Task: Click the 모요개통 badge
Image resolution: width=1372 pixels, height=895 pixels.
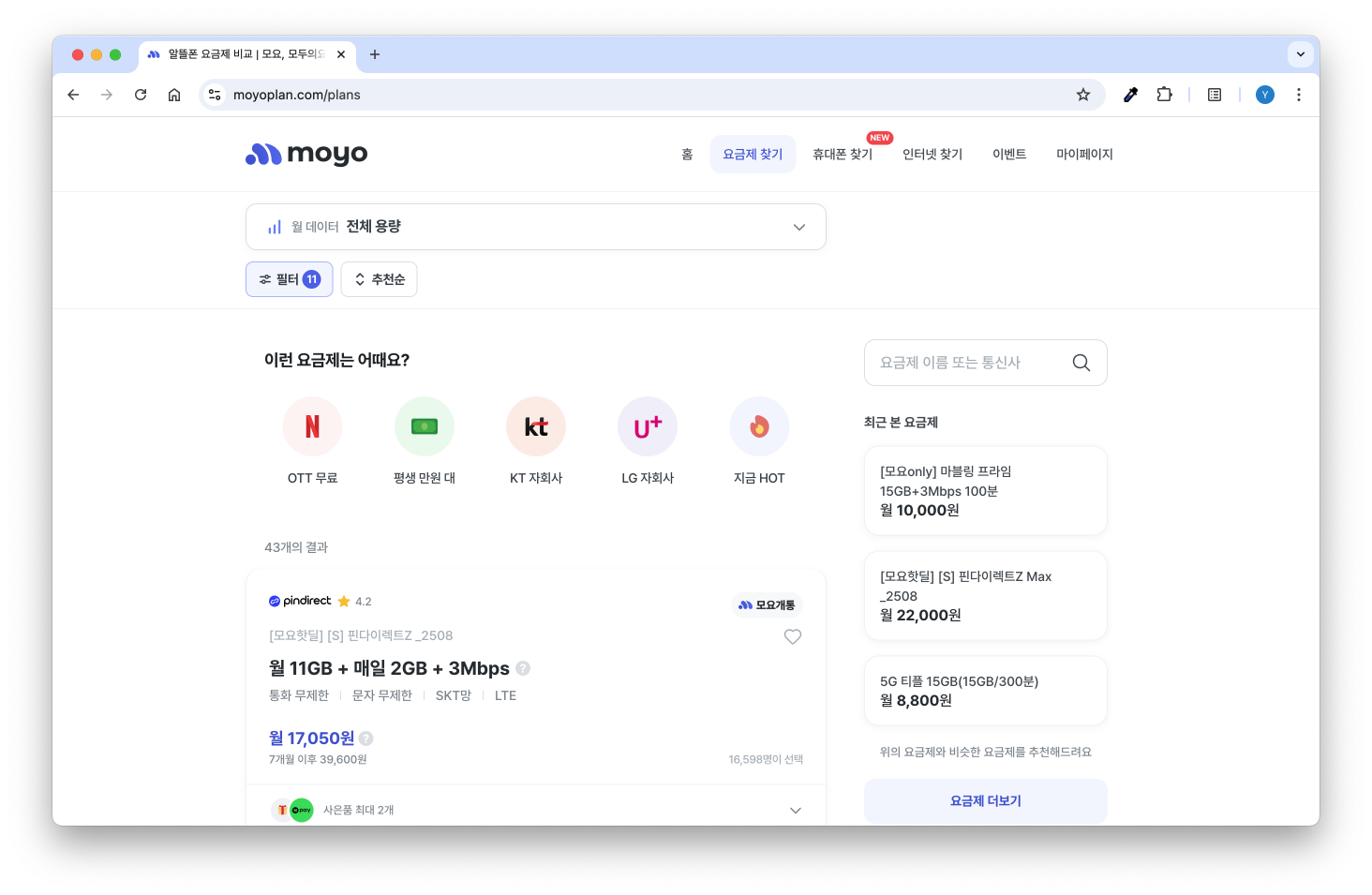Action: [767, 605]
